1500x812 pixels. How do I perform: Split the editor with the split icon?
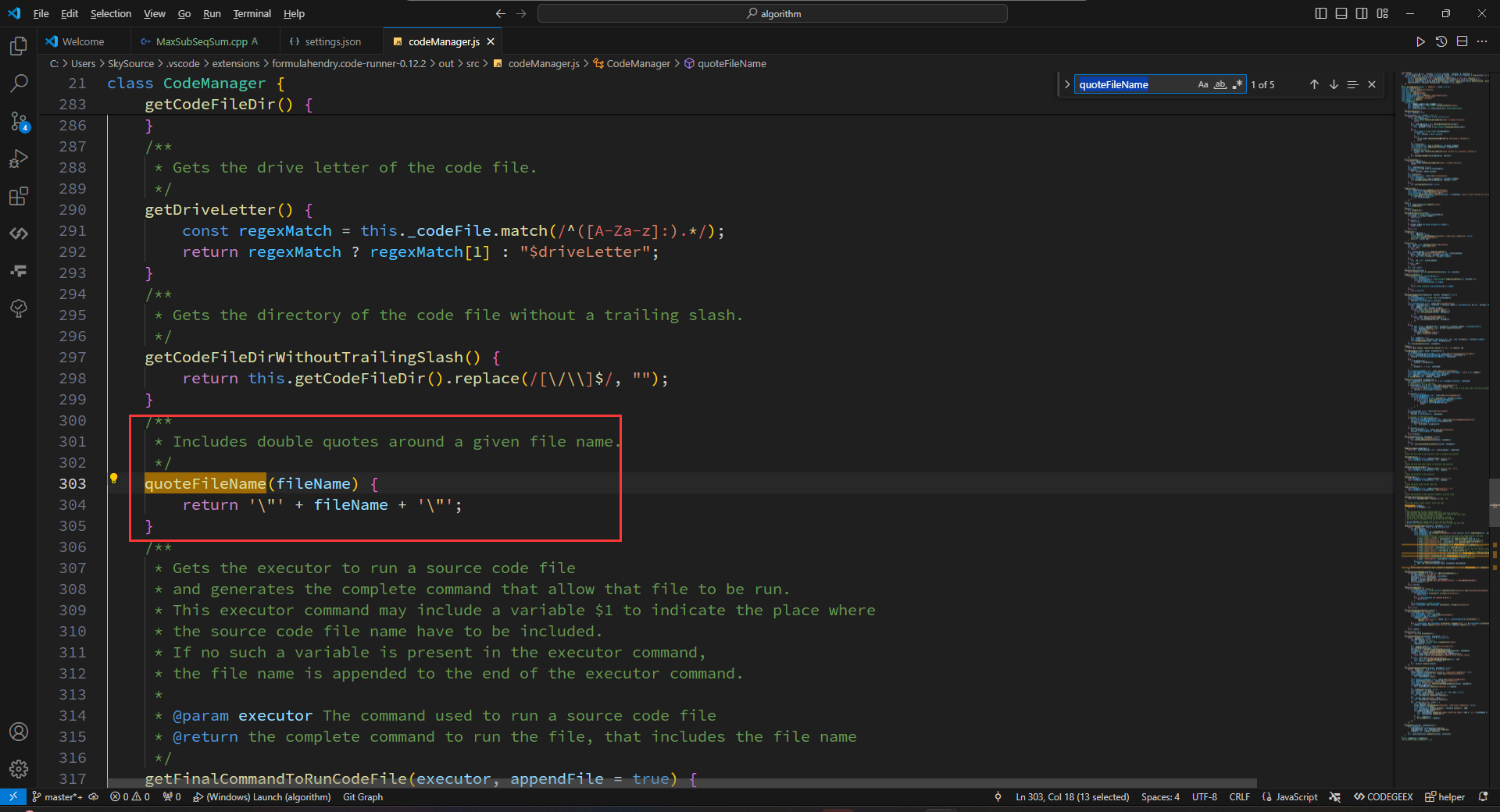coord(1462,41)
